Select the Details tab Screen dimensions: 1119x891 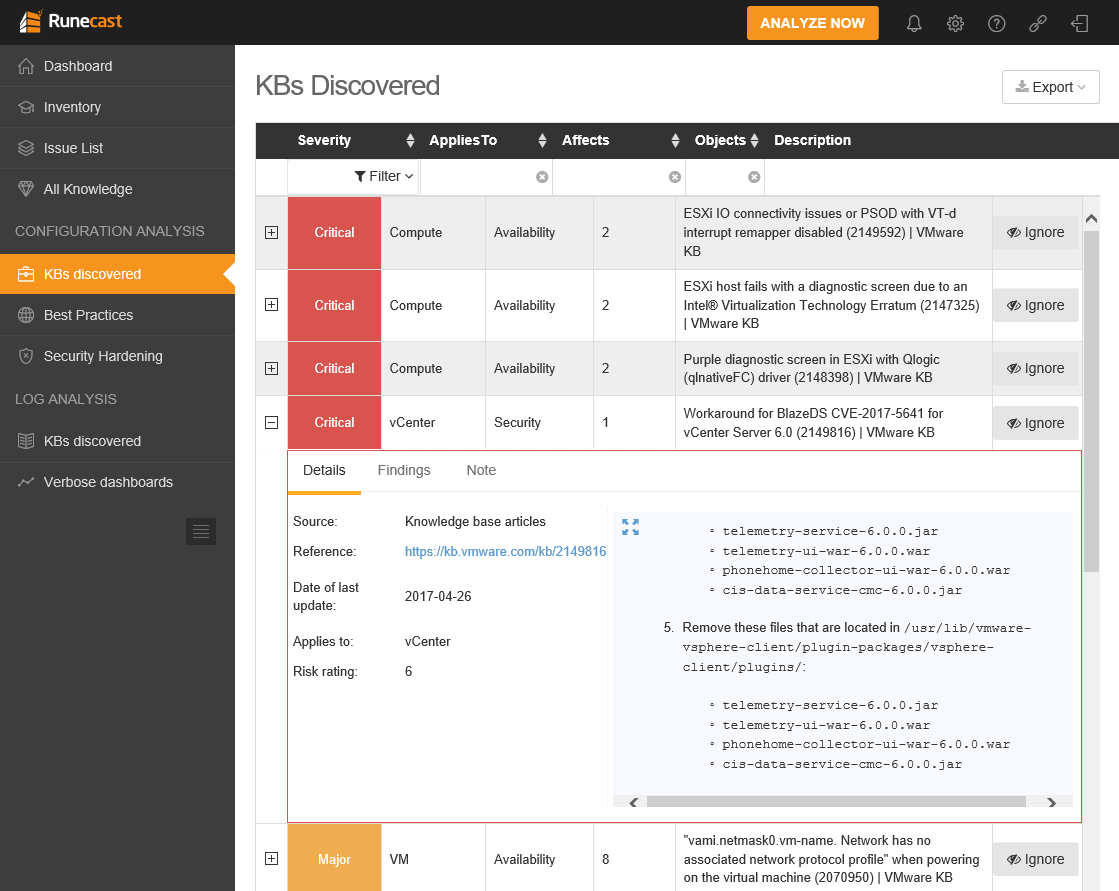click(324, 471)
